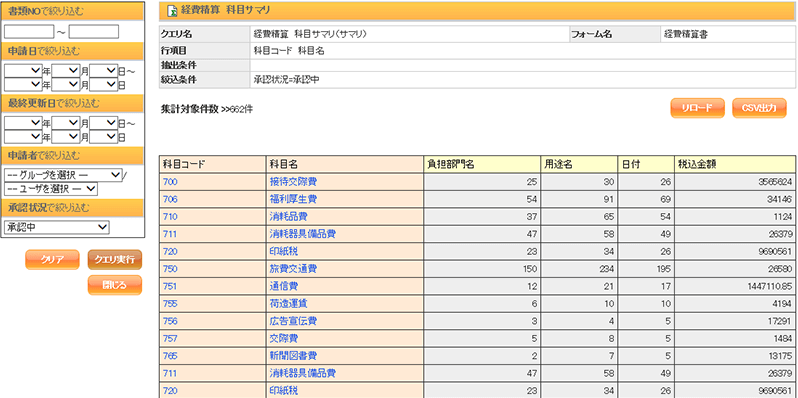Screen dimensions: 798x398
Task: Open the 新聞図書費 link
Action: pyautogui.click(x=293, y=356)
